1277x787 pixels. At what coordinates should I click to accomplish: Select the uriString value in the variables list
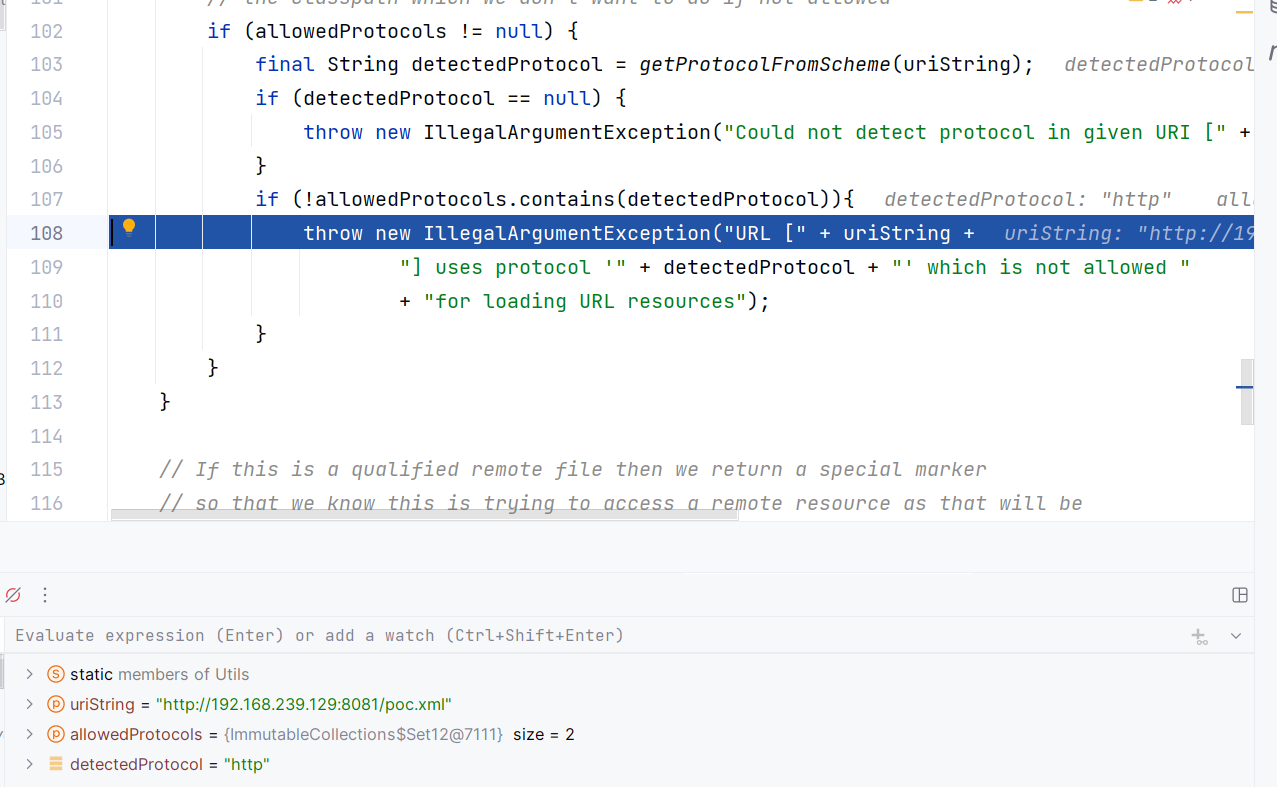(x=304, y=704)
